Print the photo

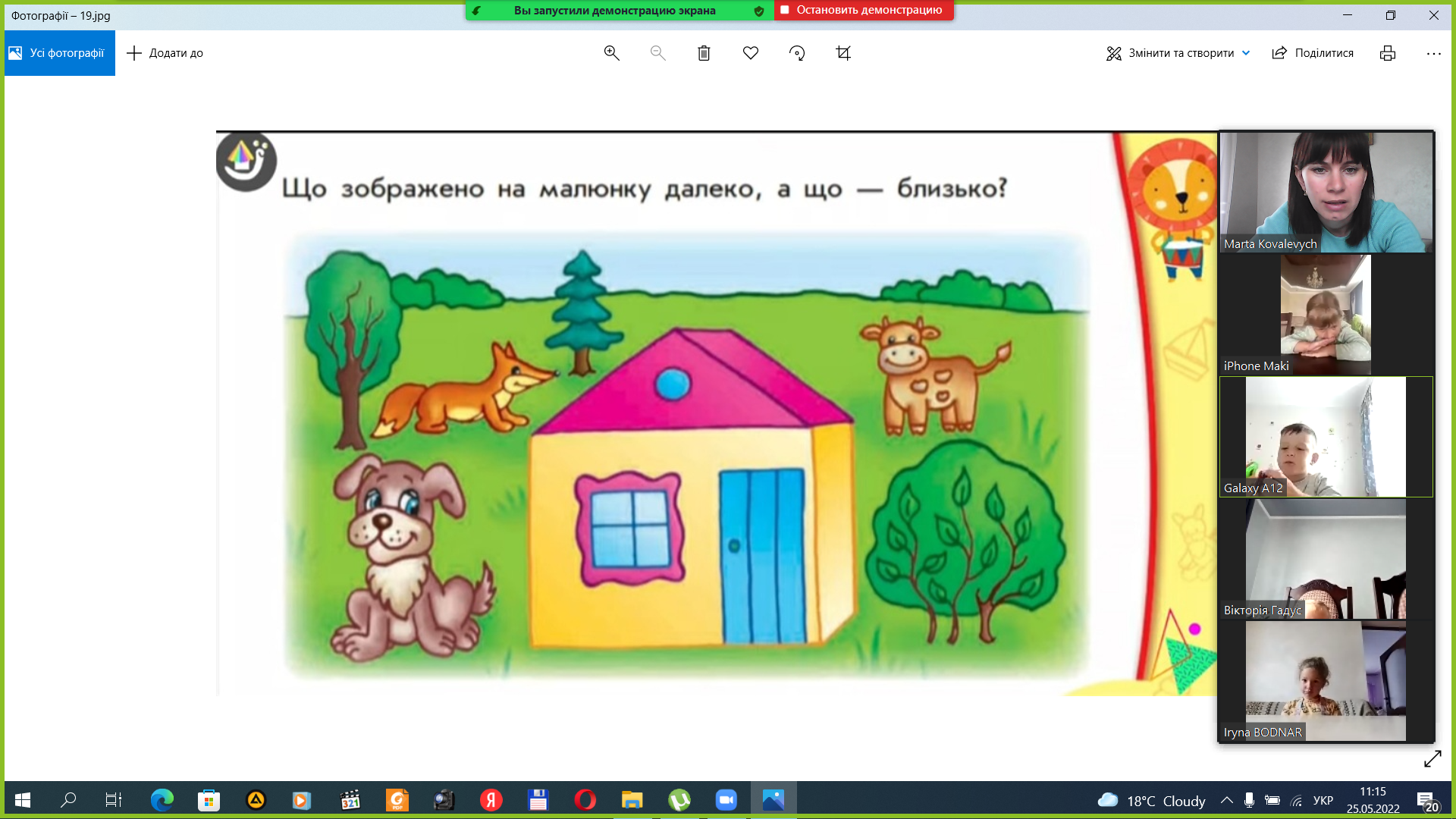1388,53
